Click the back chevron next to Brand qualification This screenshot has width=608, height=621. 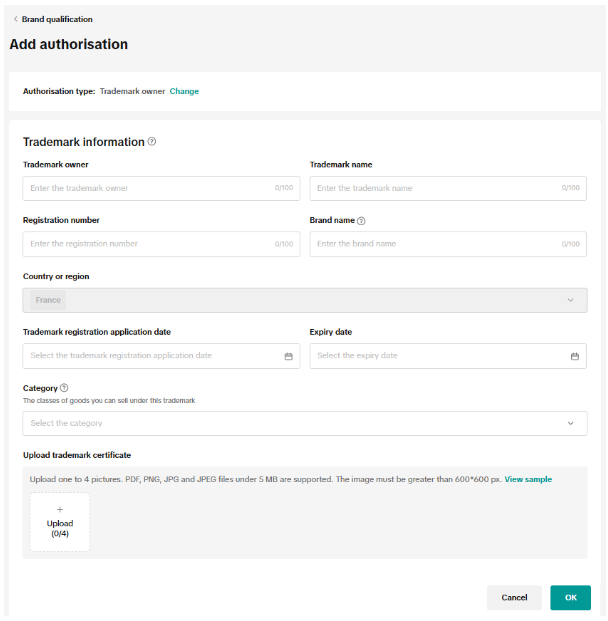click(x=15, y=19)
